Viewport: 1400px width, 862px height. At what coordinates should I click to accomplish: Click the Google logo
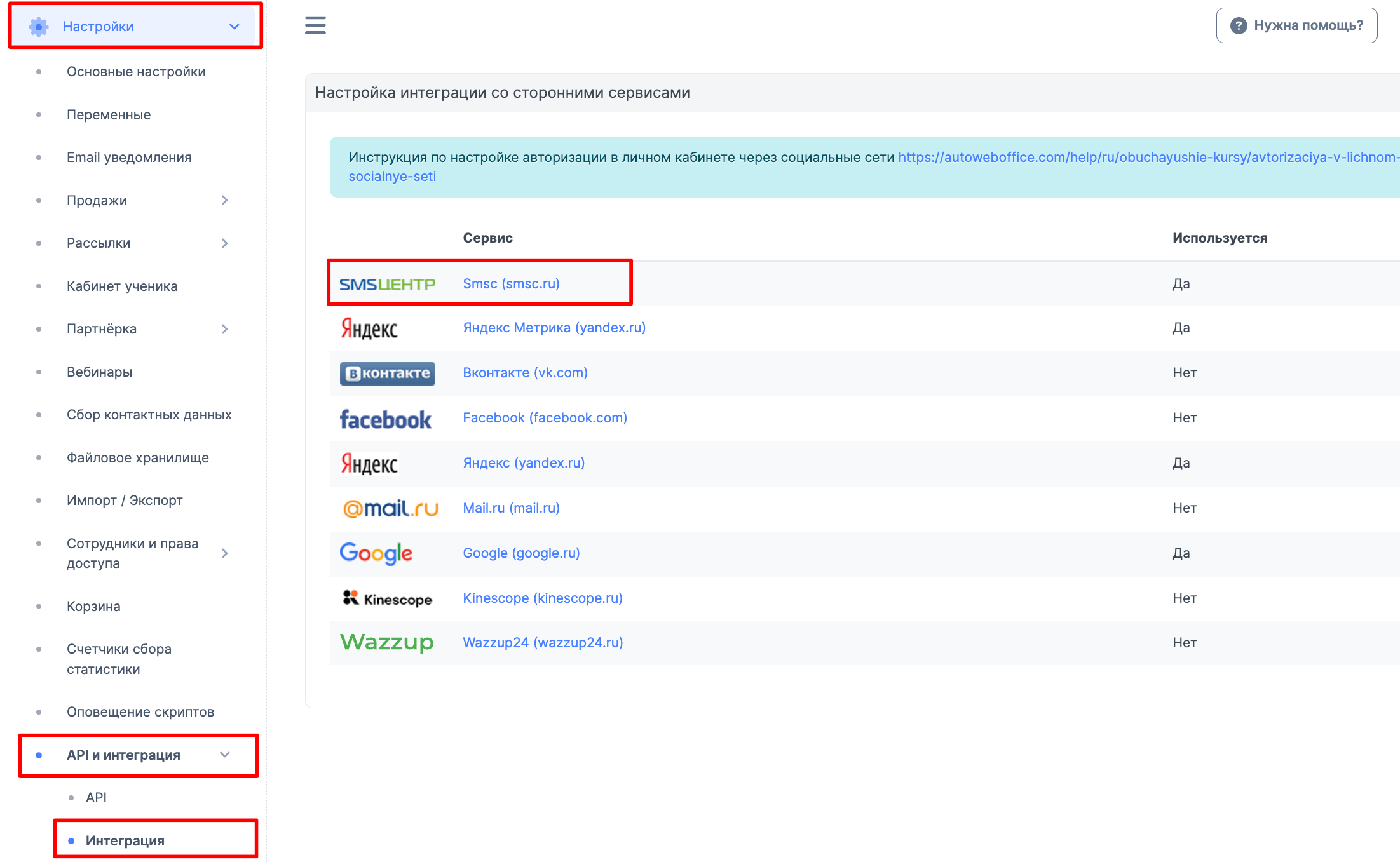[x=376, y=553]
